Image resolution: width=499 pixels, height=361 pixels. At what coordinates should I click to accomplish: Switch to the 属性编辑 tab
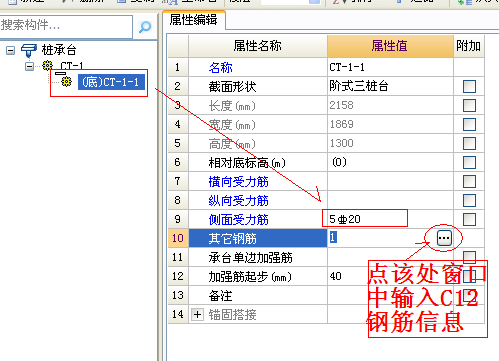click(193, 20)
